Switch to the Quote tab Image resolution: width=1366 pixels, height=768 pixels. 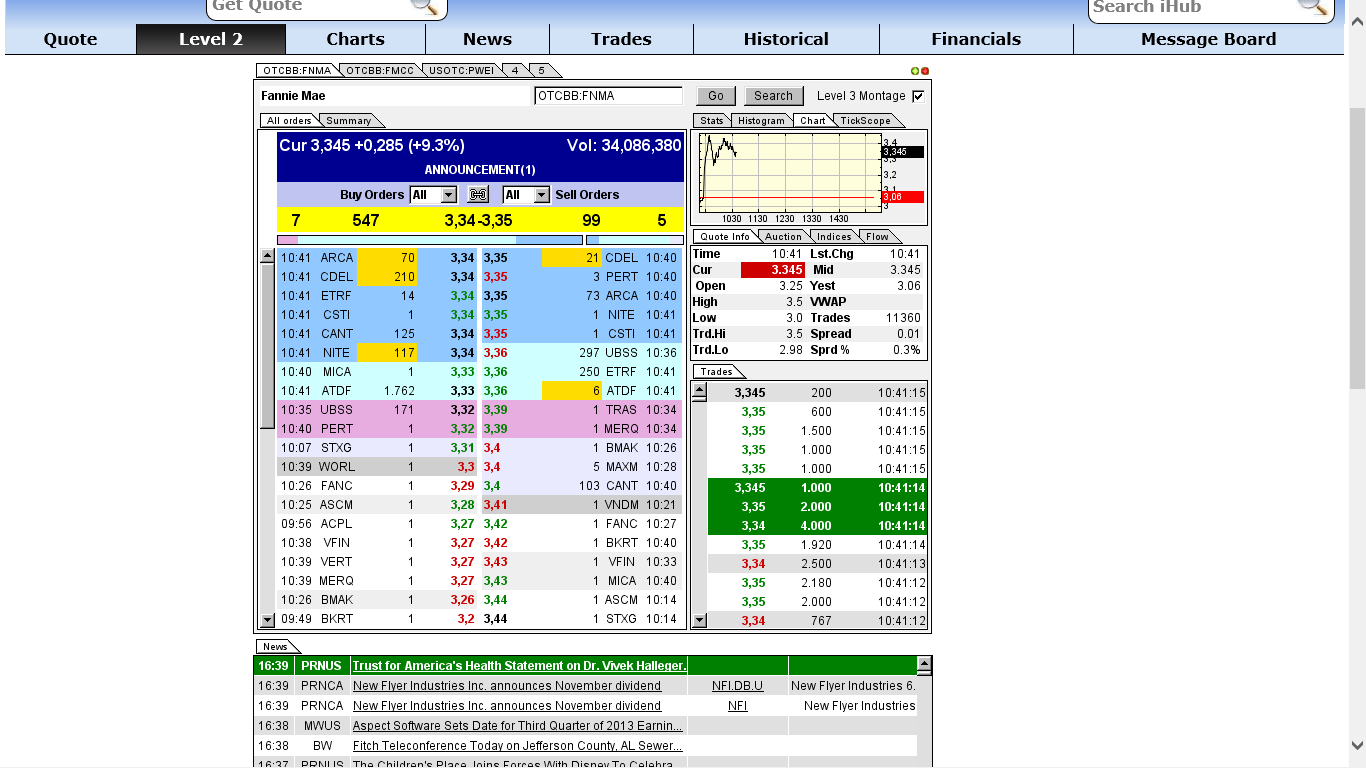[x=70, y=39]
